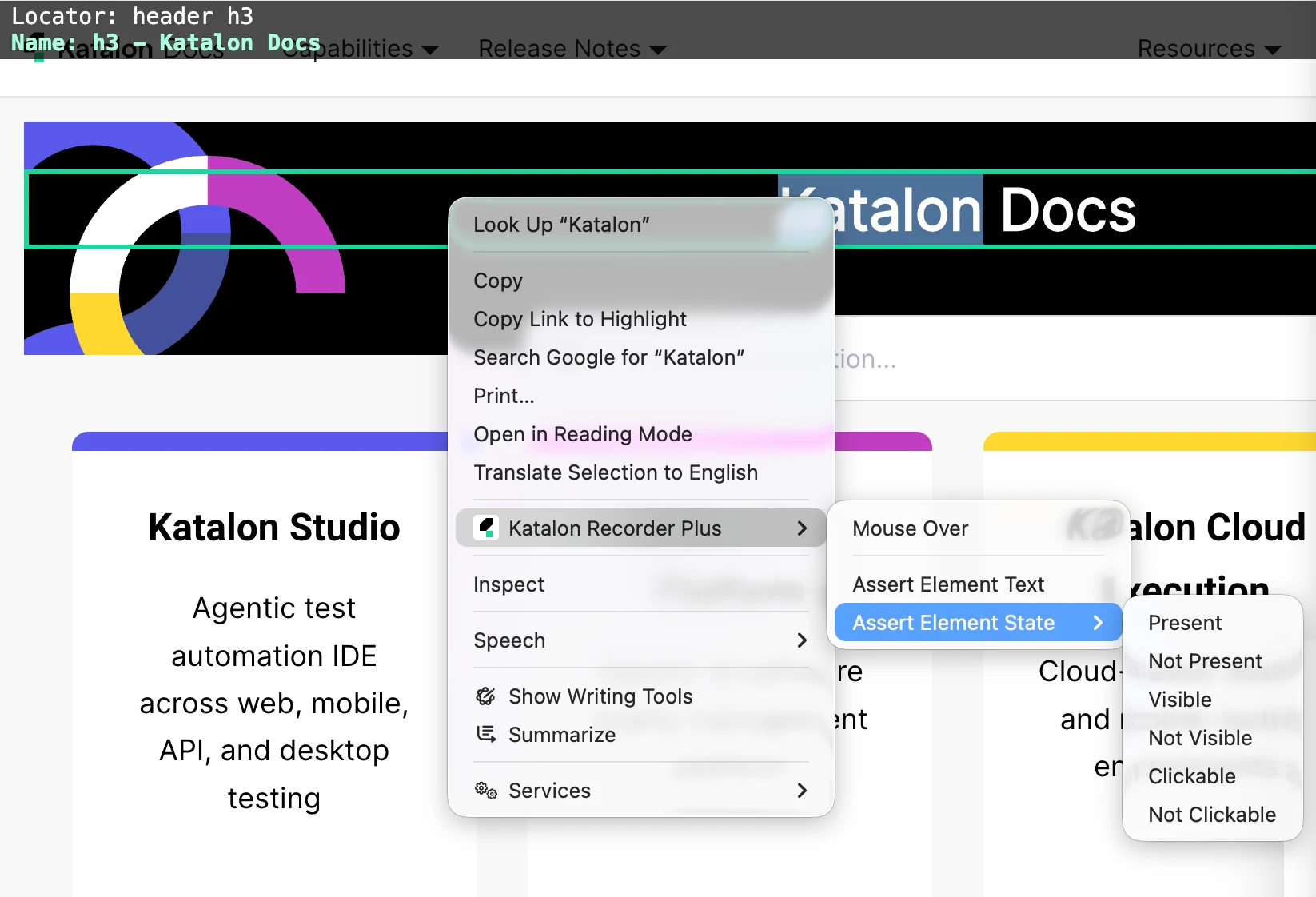This screenshot has height=897, width=1316.
Task: Expand the Assert Element State submenu chevron
Action: [x=1098, y=622]
